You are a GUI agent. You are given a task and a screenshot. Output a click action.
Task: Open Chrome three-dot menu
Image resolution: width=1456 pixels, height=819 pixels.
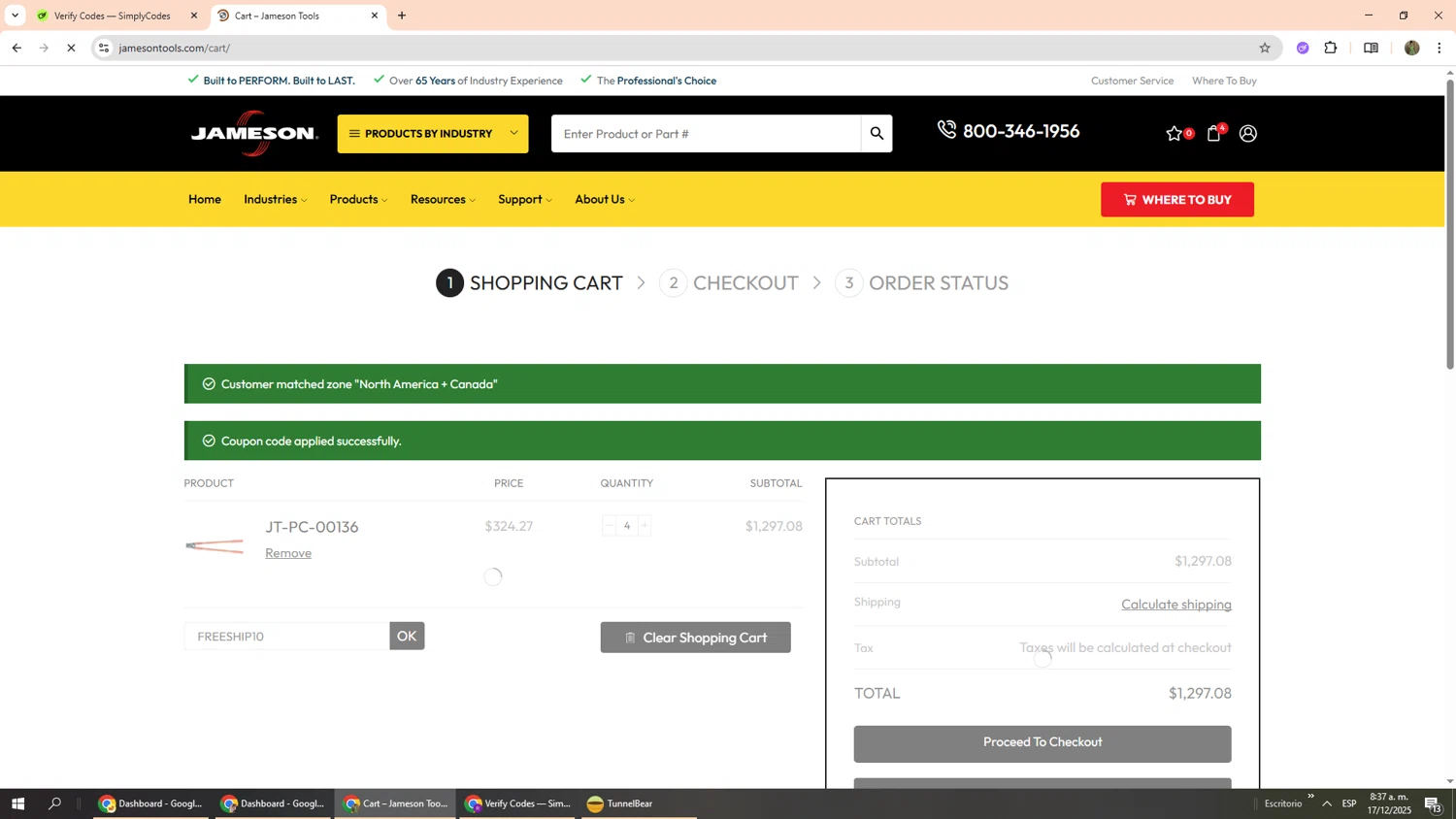point(1439,48)
